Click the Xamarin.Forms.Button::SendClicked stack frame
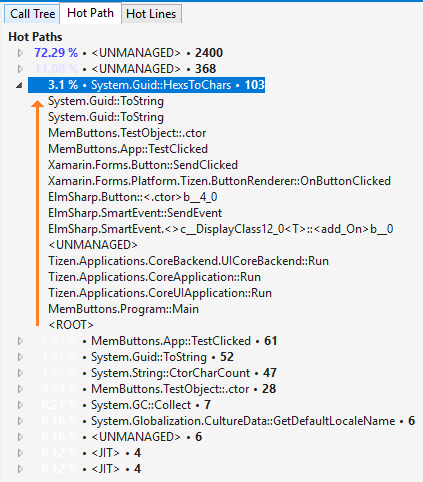The height and width of the screenshot is (482, 423). tap(143, 165)
